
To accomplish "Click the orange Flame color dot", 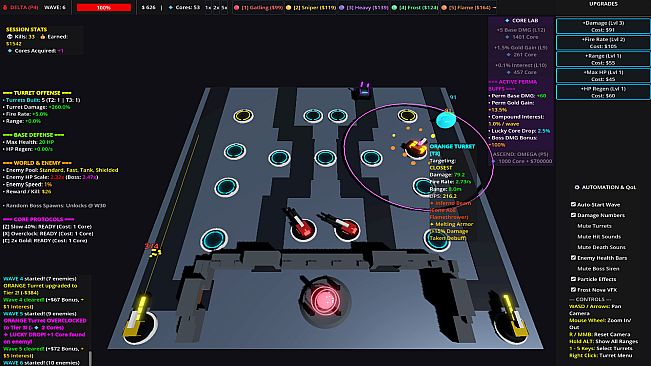I will point(444,7).
